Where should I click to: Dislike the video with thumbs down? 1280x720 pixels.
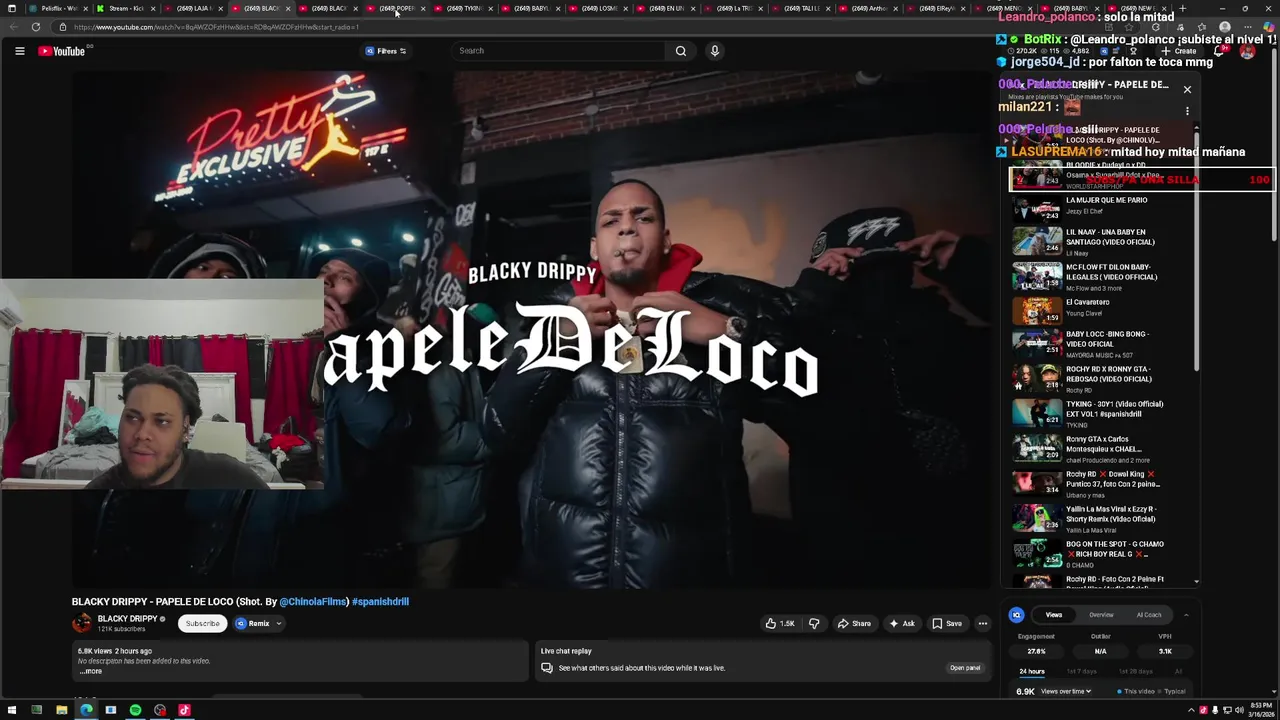coord(814,624)
